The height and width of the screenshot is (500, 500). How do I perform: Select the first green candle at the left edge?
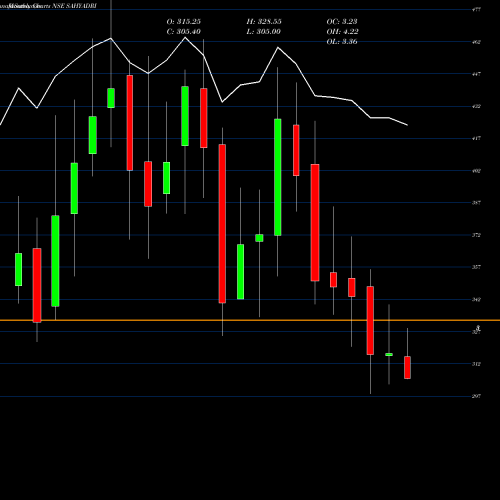point(18,269)
